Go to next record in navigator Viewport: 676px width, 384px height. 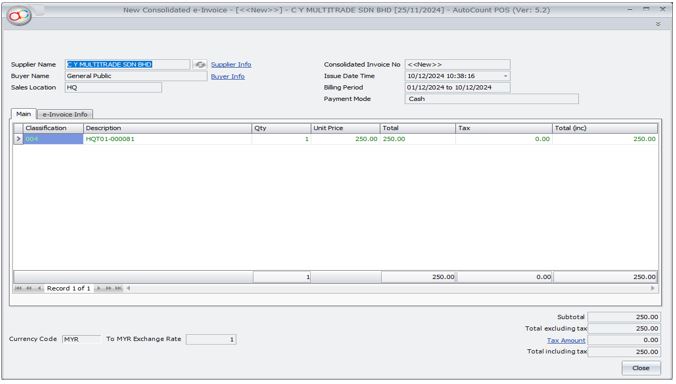(98, 288)
